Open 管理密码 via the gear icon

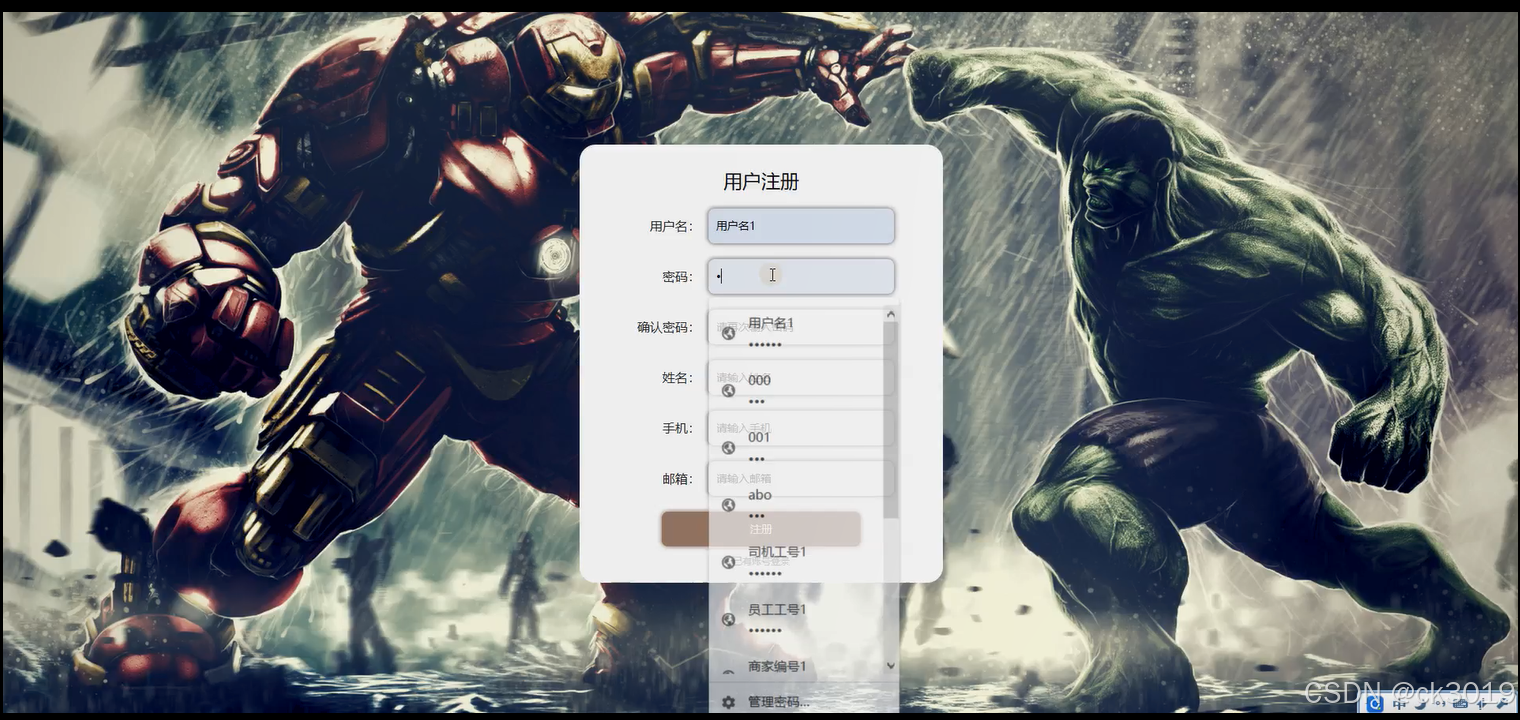[x=729, y=702]
